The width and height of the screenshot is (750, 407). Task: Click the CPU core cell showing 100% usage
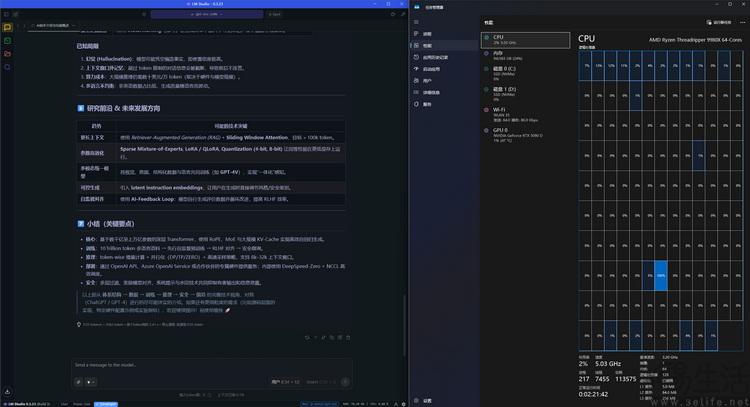pyautogui.click(x=661, y=275)
